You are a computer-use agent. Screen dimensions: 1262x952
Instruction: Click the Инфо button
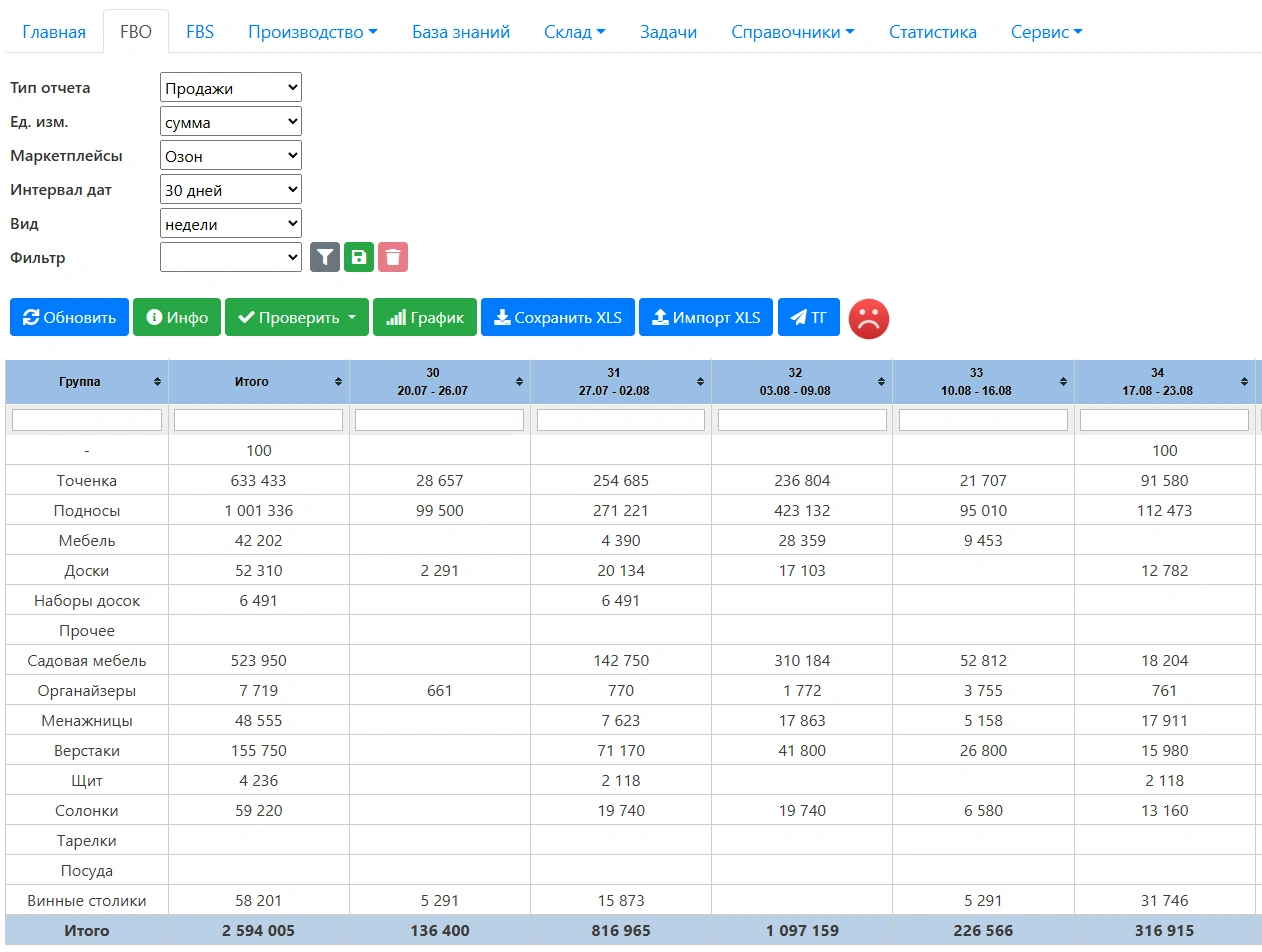177,317
